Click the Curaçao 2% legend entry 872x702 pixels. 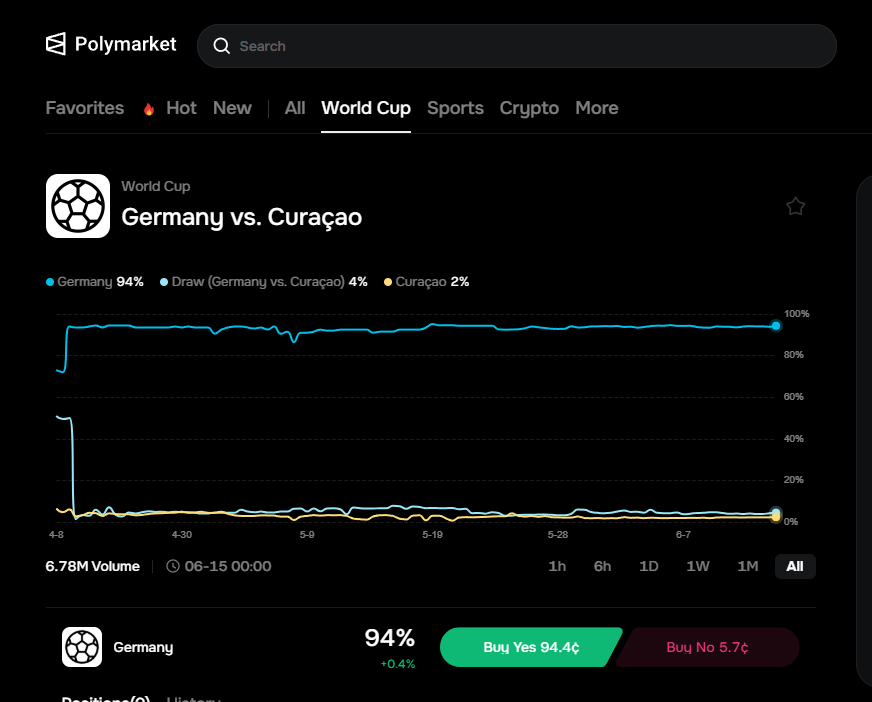click(x=427, y=282)
